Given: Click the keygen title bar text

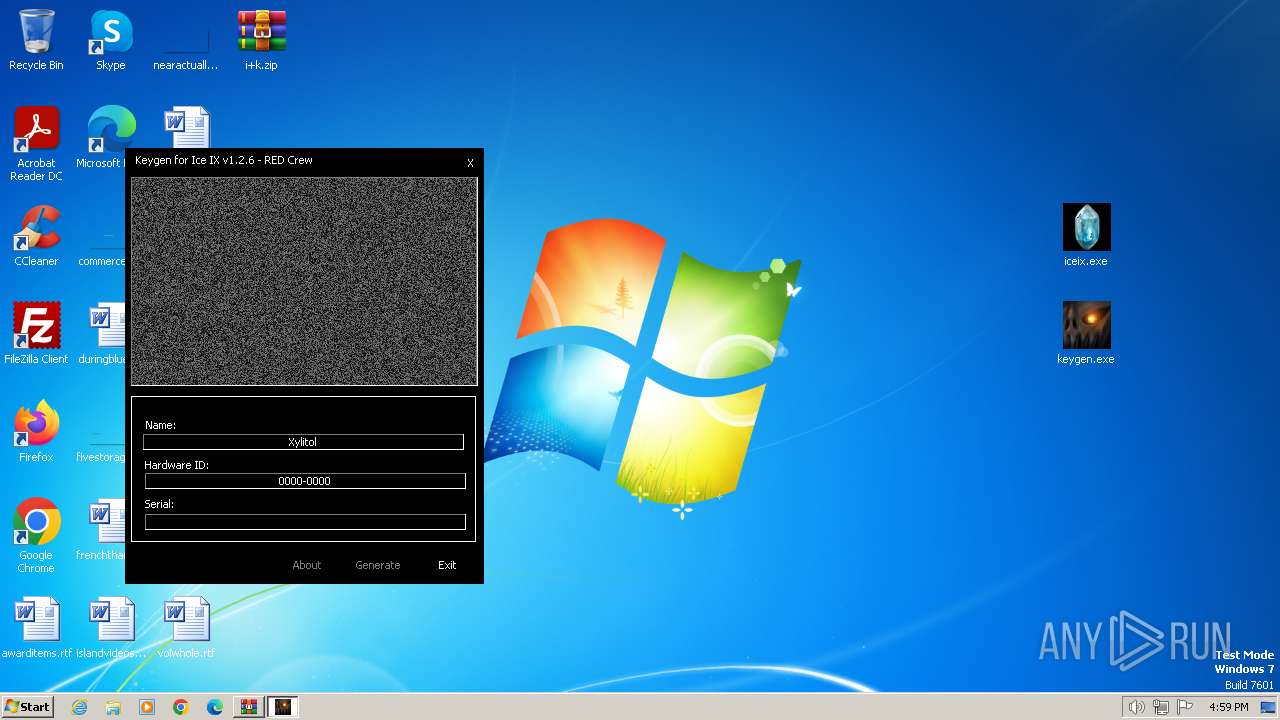Looking at the screenshot, I should [x=224, y=160].
